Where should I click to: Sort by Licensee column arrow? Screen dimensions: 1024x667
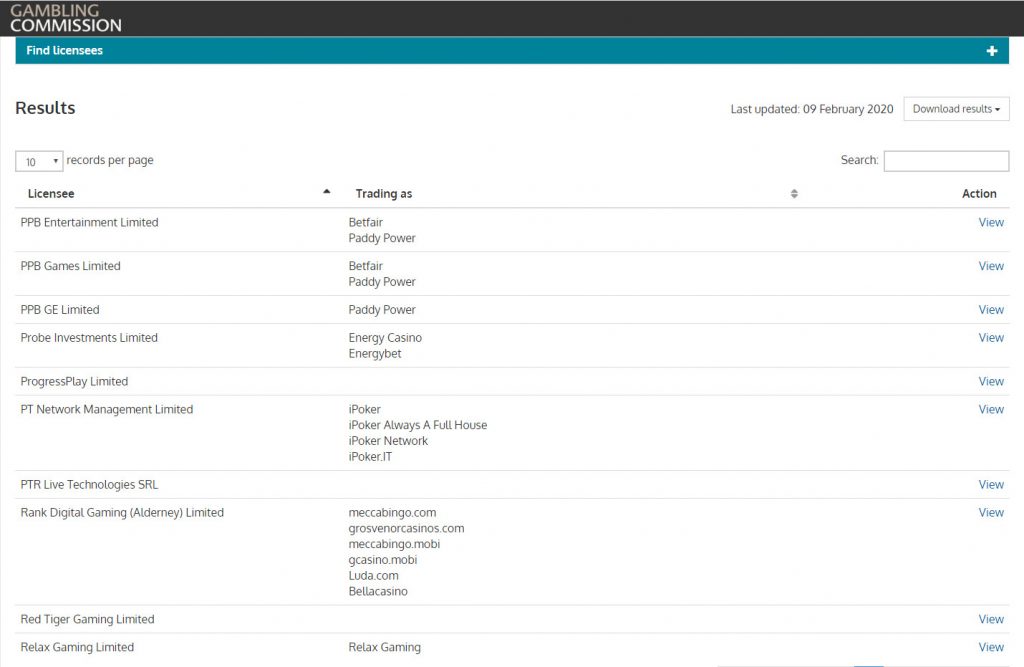pyautogui.click(x=326, y=192)
